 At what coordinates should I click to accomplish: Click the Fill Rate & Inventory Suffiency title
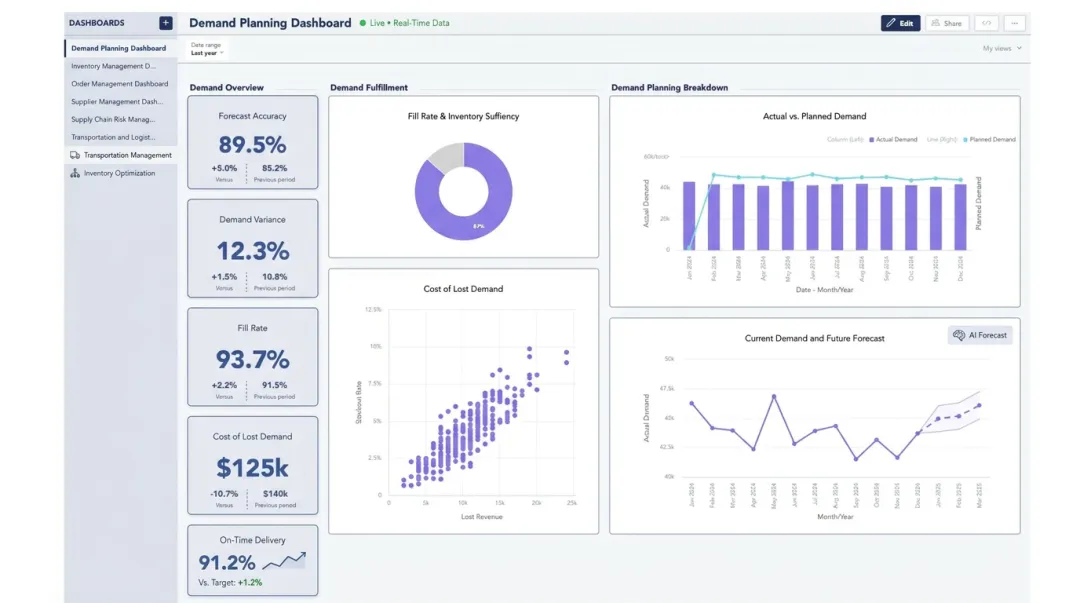(464, 116)
